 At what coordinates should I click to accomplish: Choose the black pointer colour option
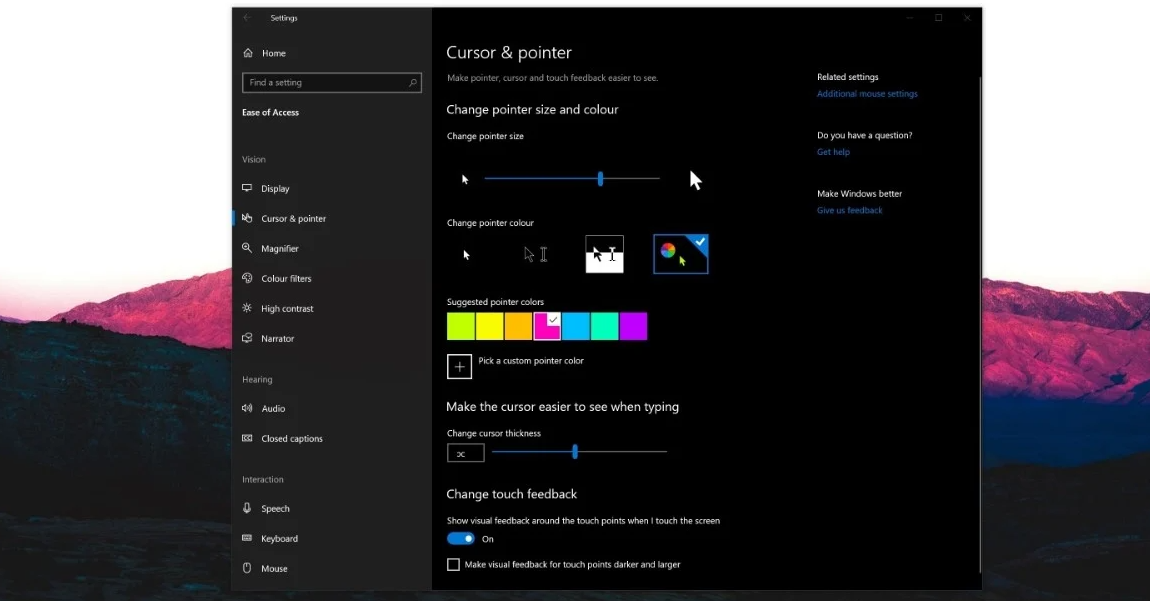point(537,255)
